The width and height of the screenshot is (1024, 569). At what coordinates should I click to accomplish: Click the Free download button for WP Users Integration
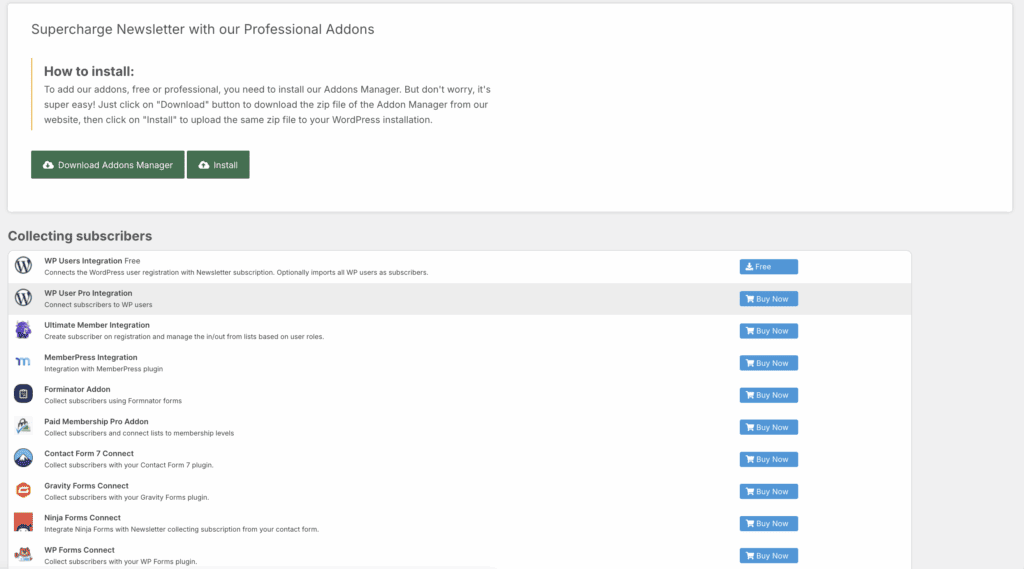tap(769, 267)
